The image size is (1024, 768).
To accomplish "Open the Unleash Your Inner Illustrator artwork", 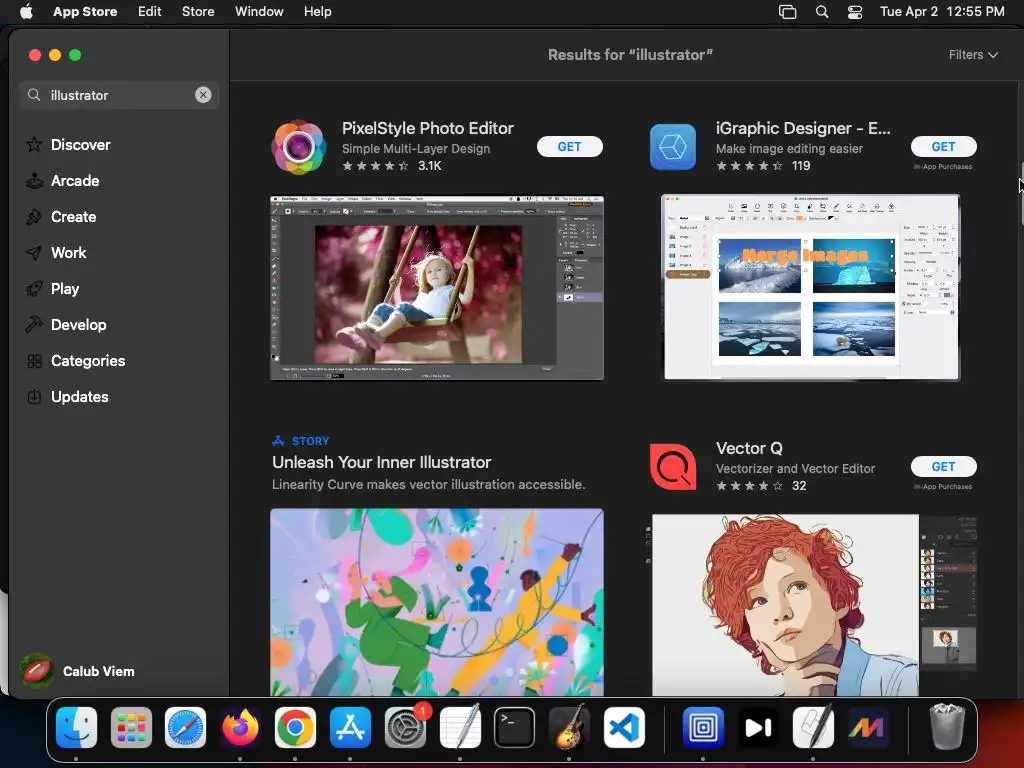I will click(437, 602).
